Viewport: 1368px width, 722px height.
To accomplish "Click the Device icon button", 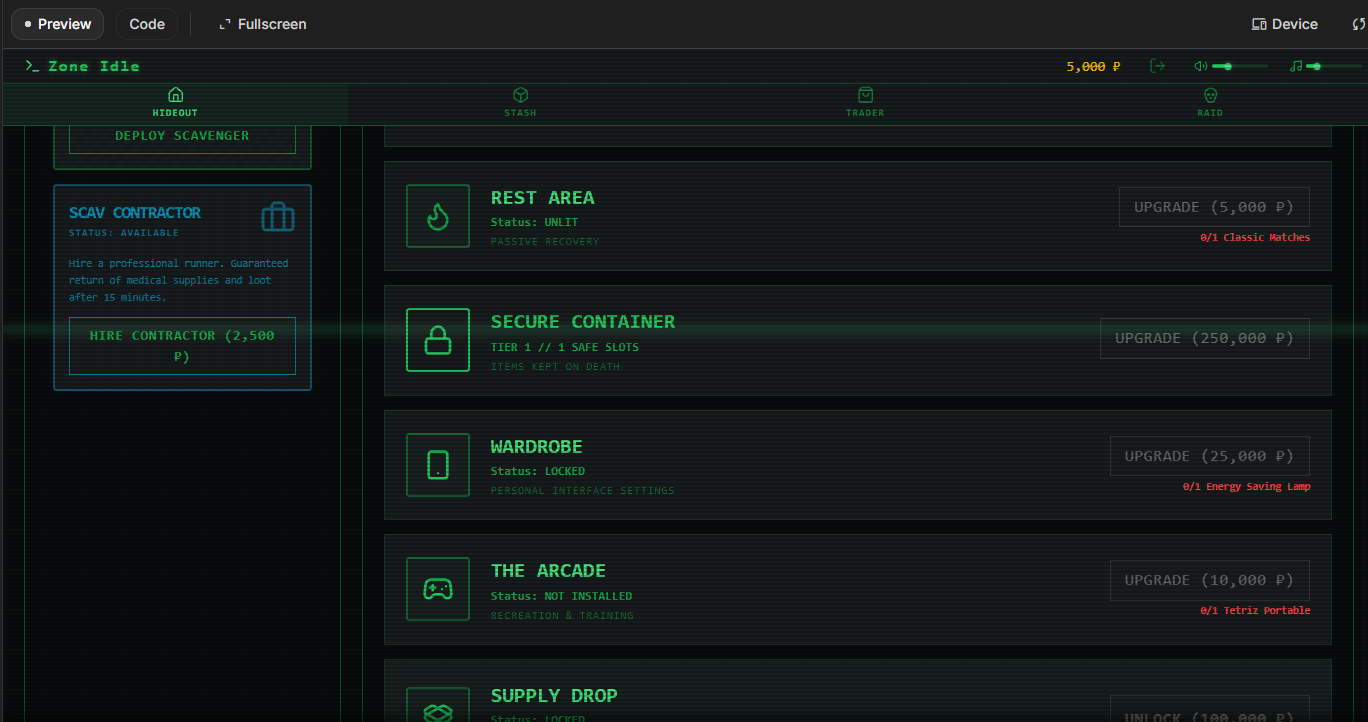I will [1285, 24].
